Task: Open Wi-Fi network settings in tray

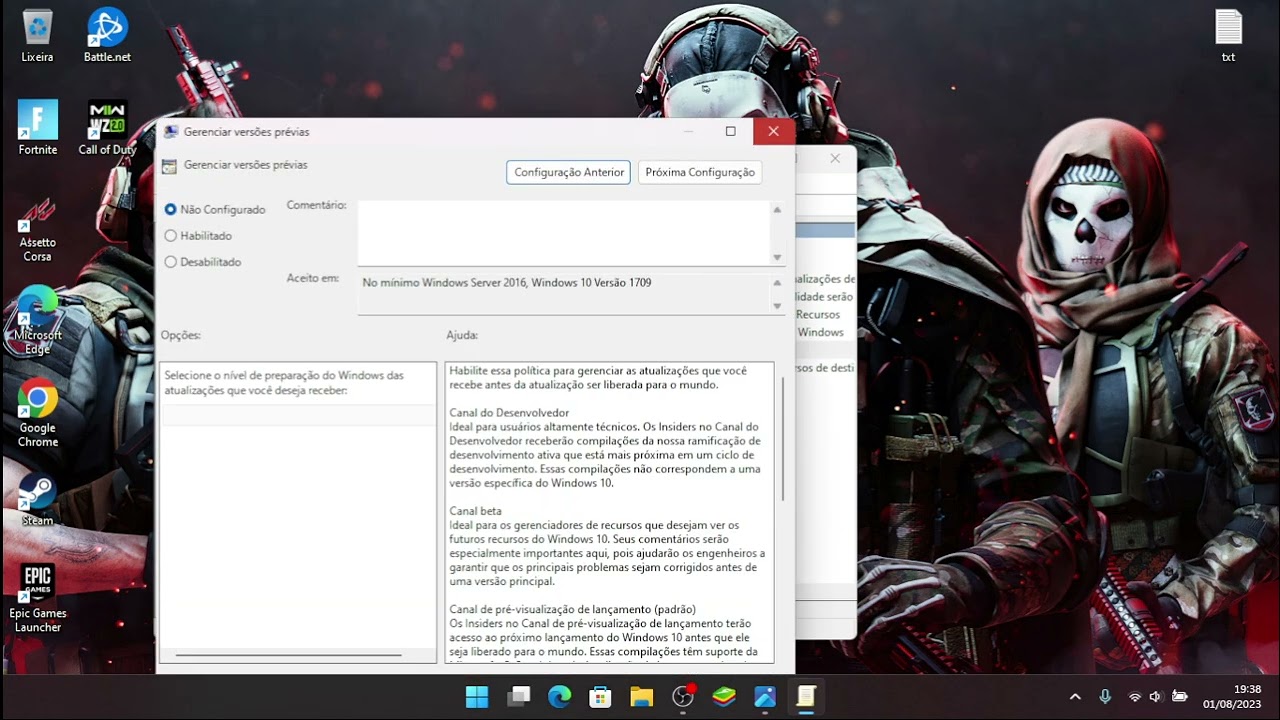Action: tap(1135, 697)
